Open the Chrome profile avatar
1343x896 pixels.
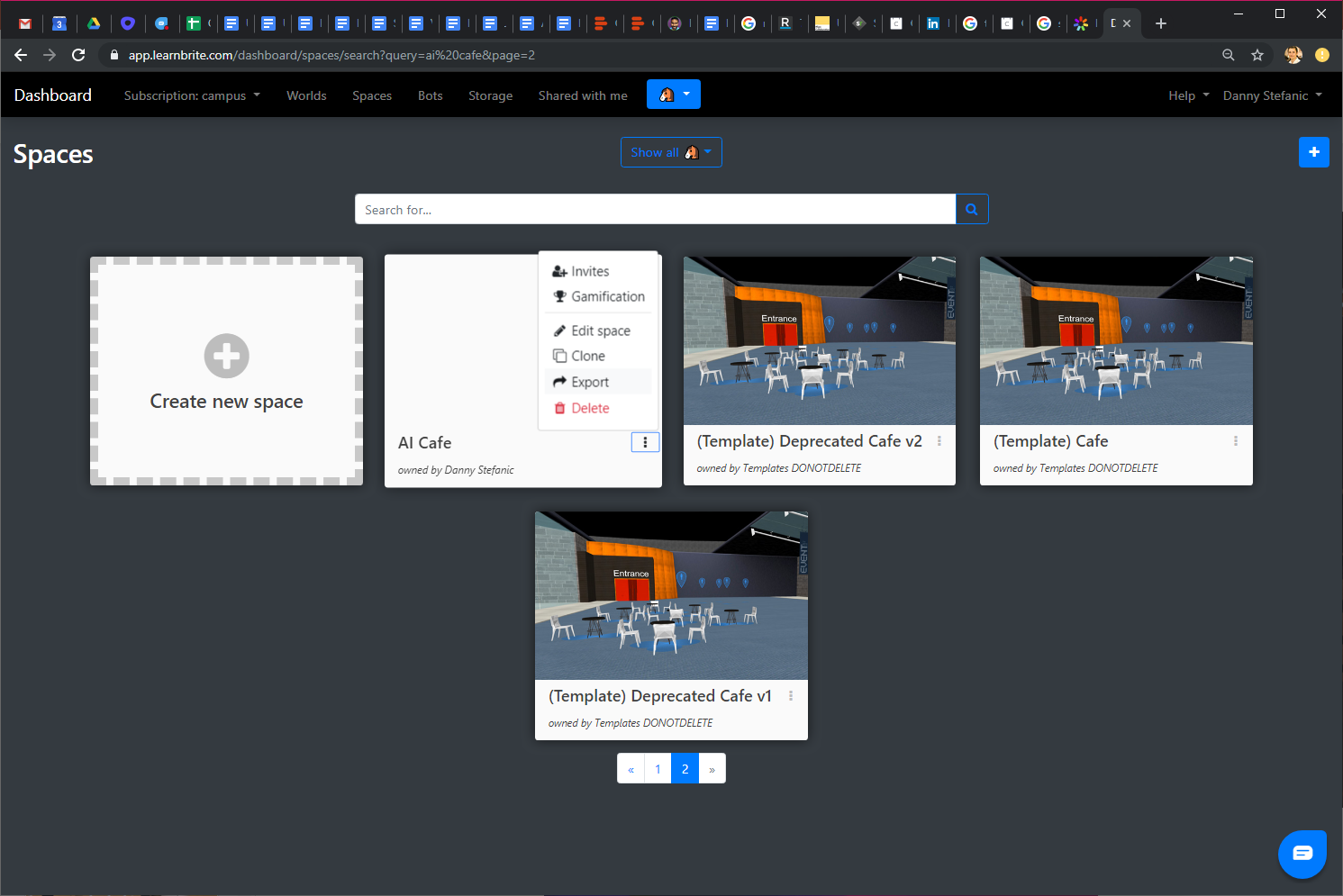pyautogui.click(x=1293, y=55)
